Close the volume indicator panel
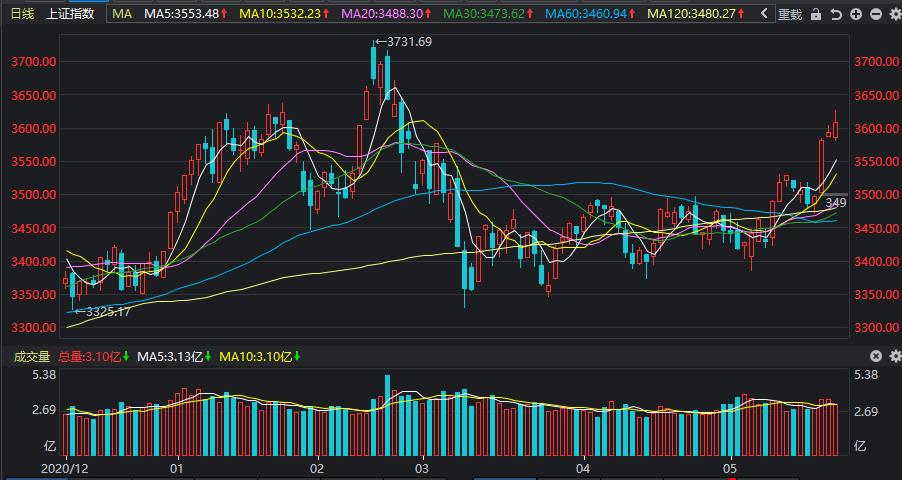The image size is (902, 480). pos(876,356)
